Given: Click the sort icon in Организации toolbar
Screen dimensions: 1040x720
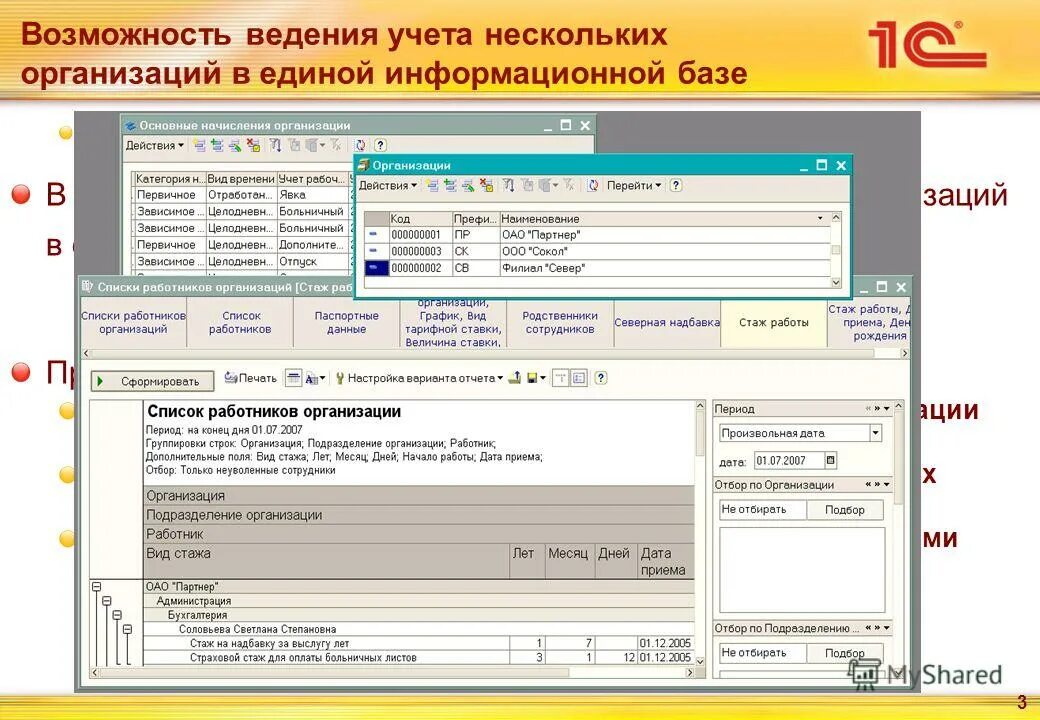Looking at the screenshot, I should tap(508, 184).
